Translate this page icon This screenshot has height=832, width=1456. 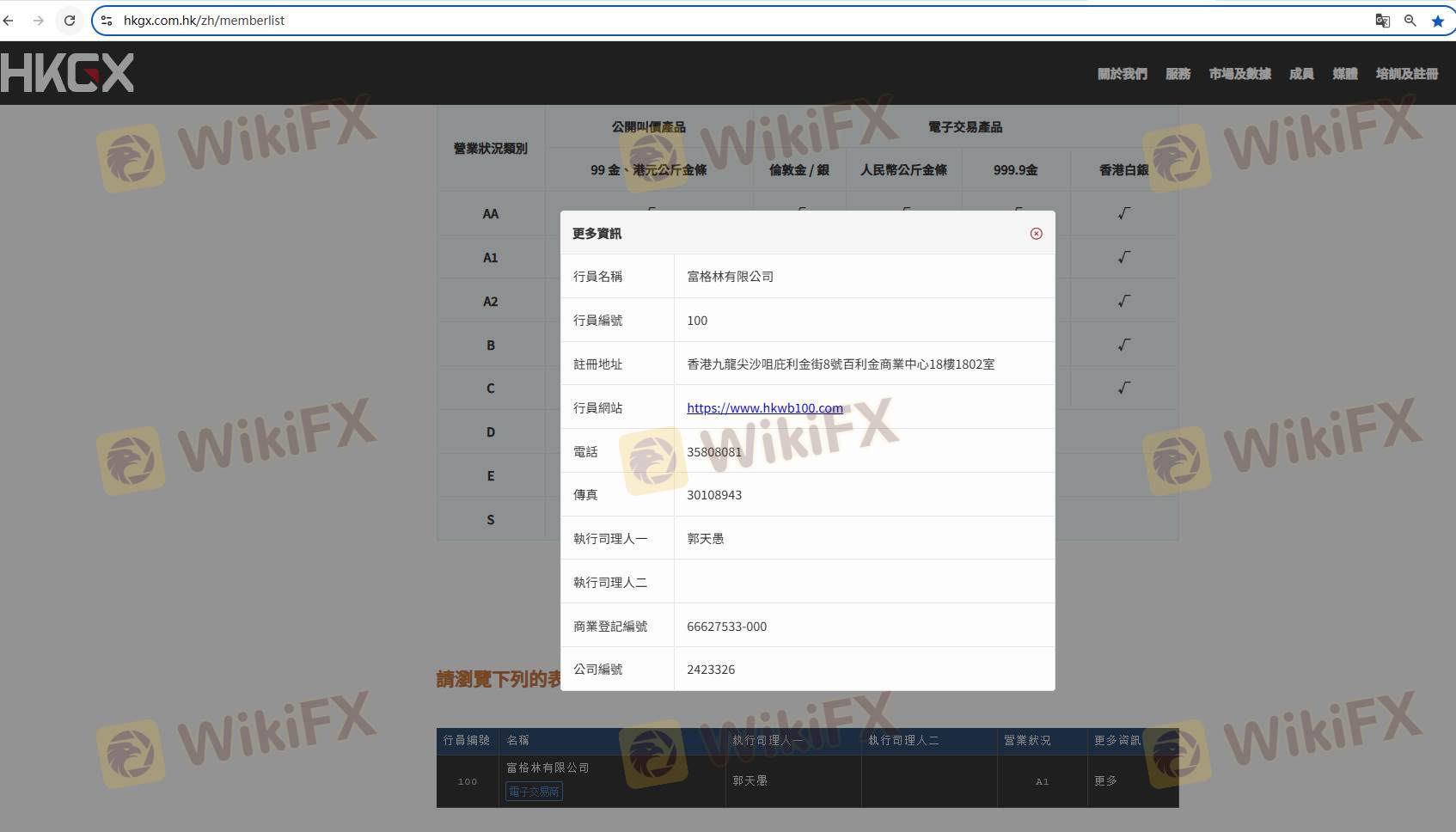point(1382,21)
